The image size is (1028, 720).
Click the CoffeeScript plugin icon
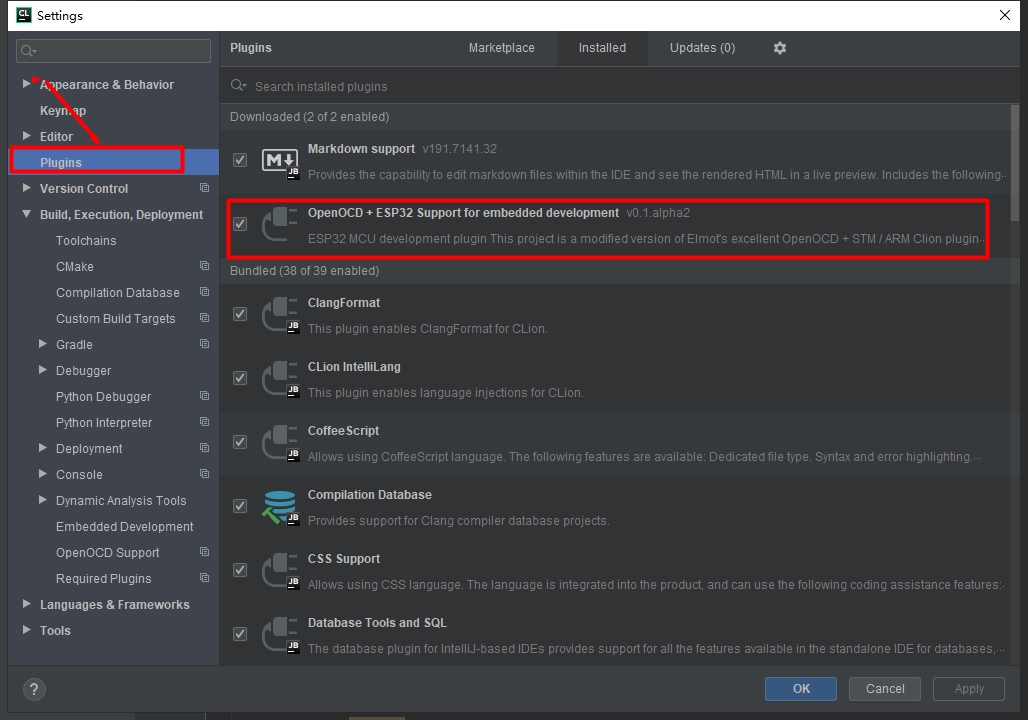[280, 443]
